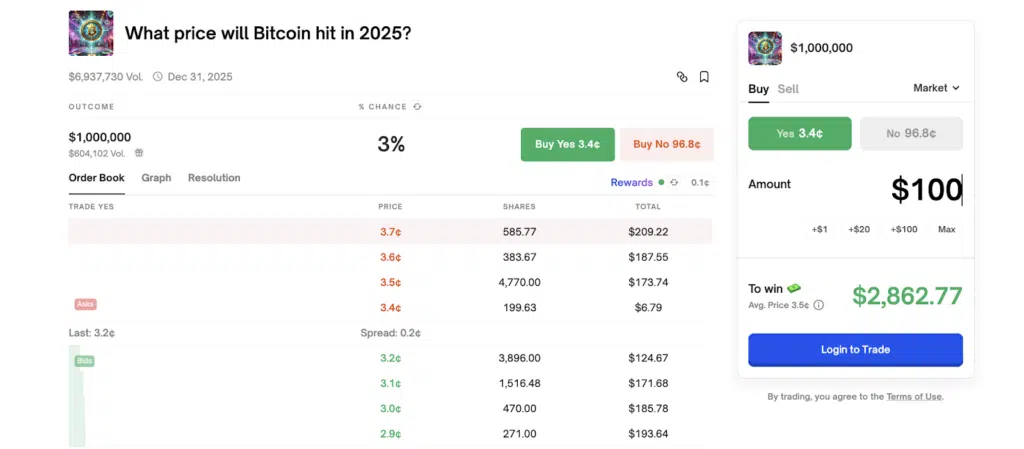Select the Yes 3.4¢ outcome option
The height and width of the screenshot is (449, 1024).
tap(800, 133)
